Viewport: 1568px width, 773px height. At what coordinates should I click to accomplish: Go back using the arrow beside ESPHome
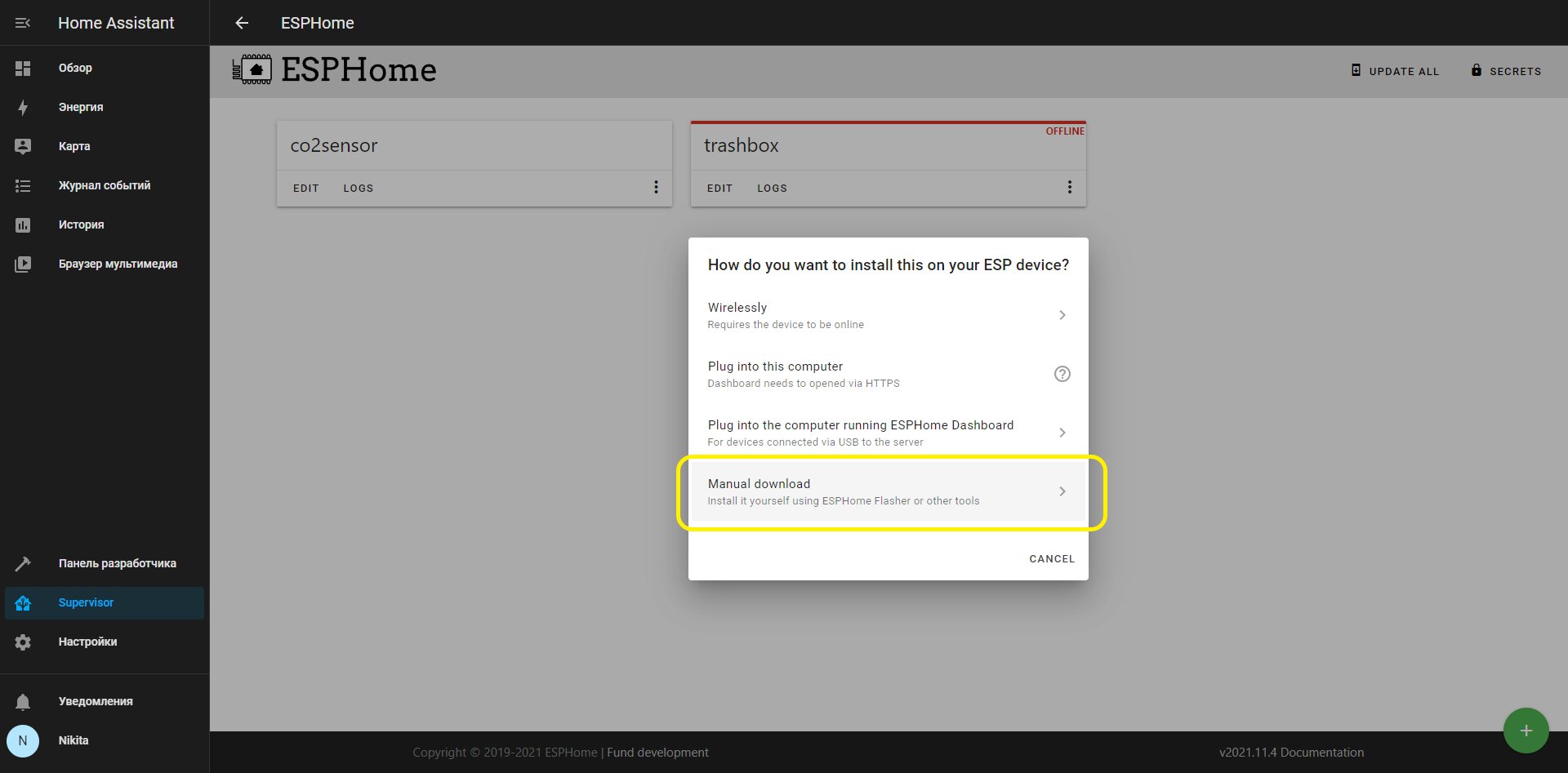[x=242, y=23]
